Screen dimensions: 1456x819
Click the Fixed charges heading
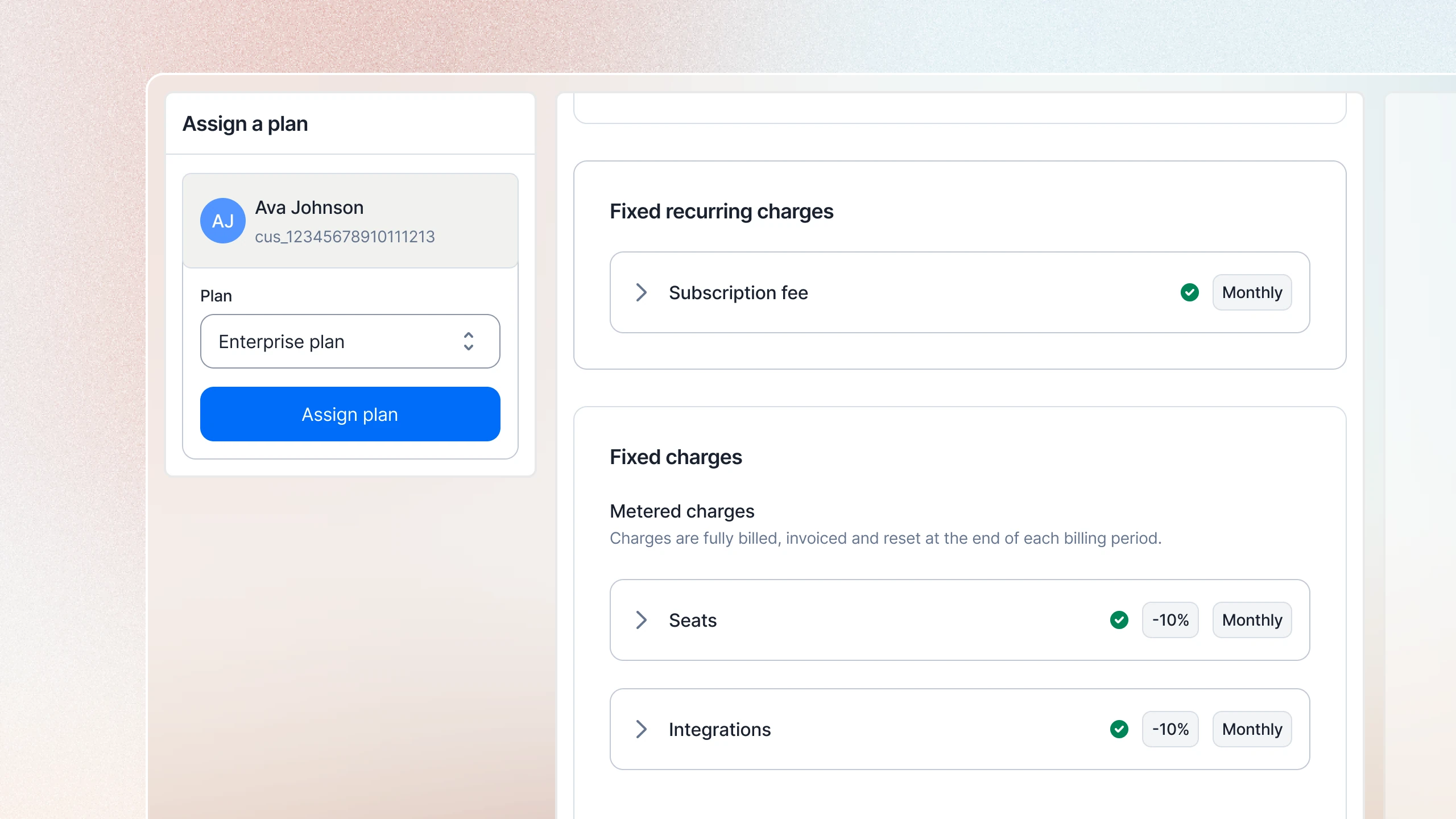click(676, 457)
